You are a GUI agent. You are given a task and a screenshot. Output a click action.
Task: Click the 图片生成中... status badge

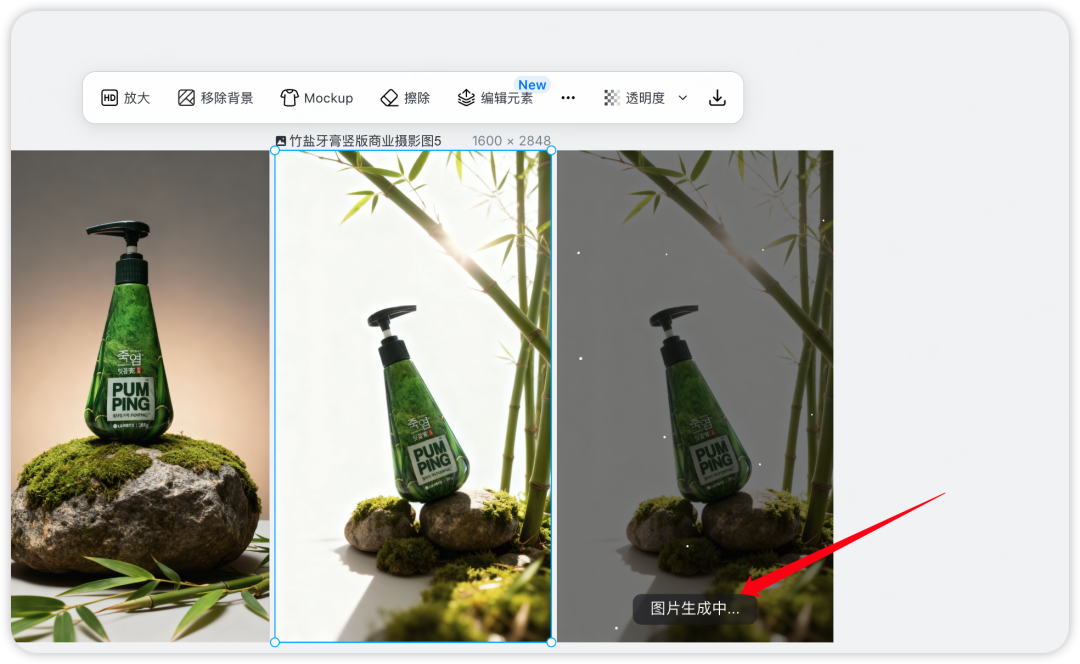point(695,609)
